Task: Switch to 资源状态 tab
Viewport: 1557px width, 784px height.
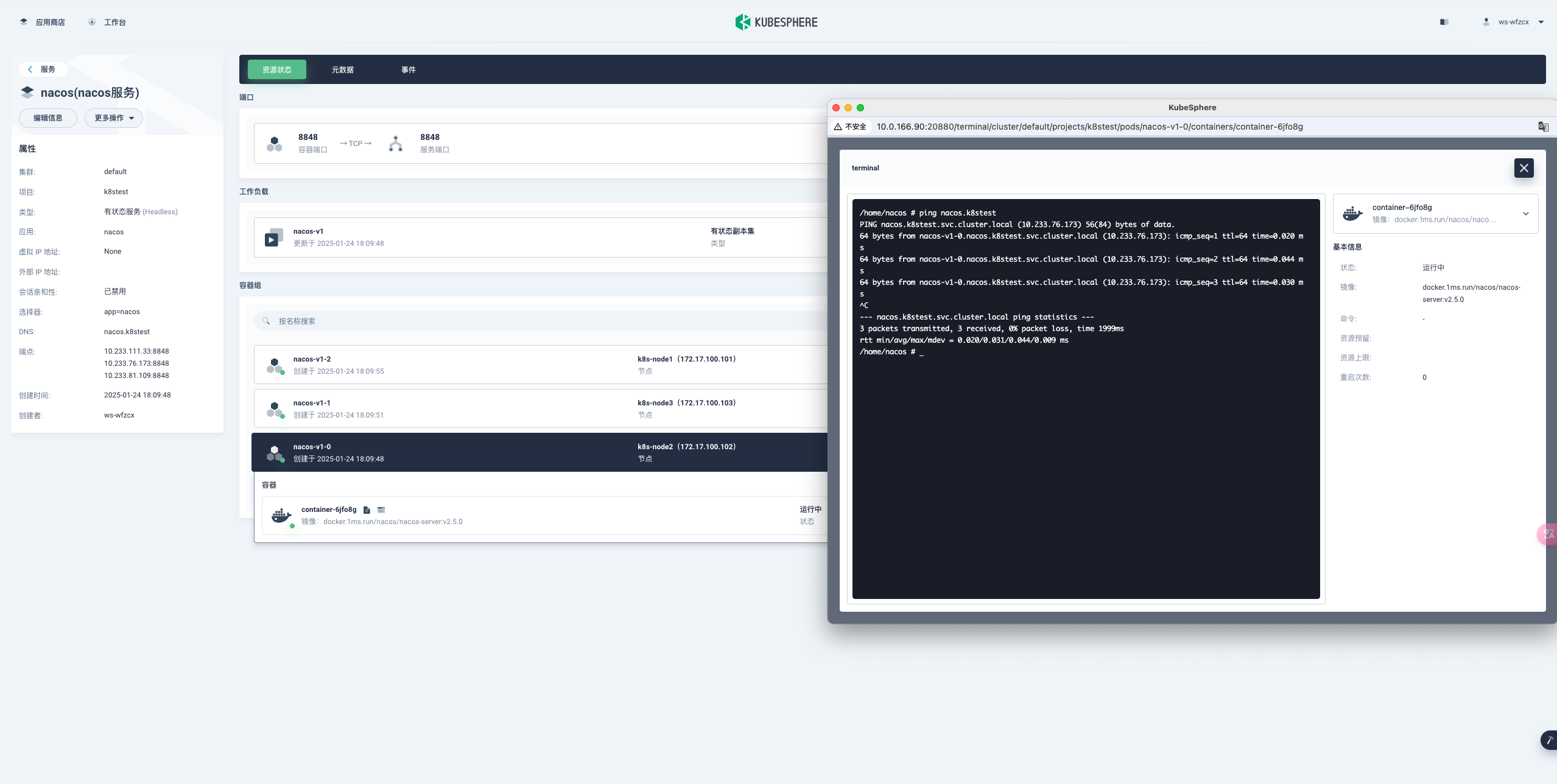Action: click(277, 70)
